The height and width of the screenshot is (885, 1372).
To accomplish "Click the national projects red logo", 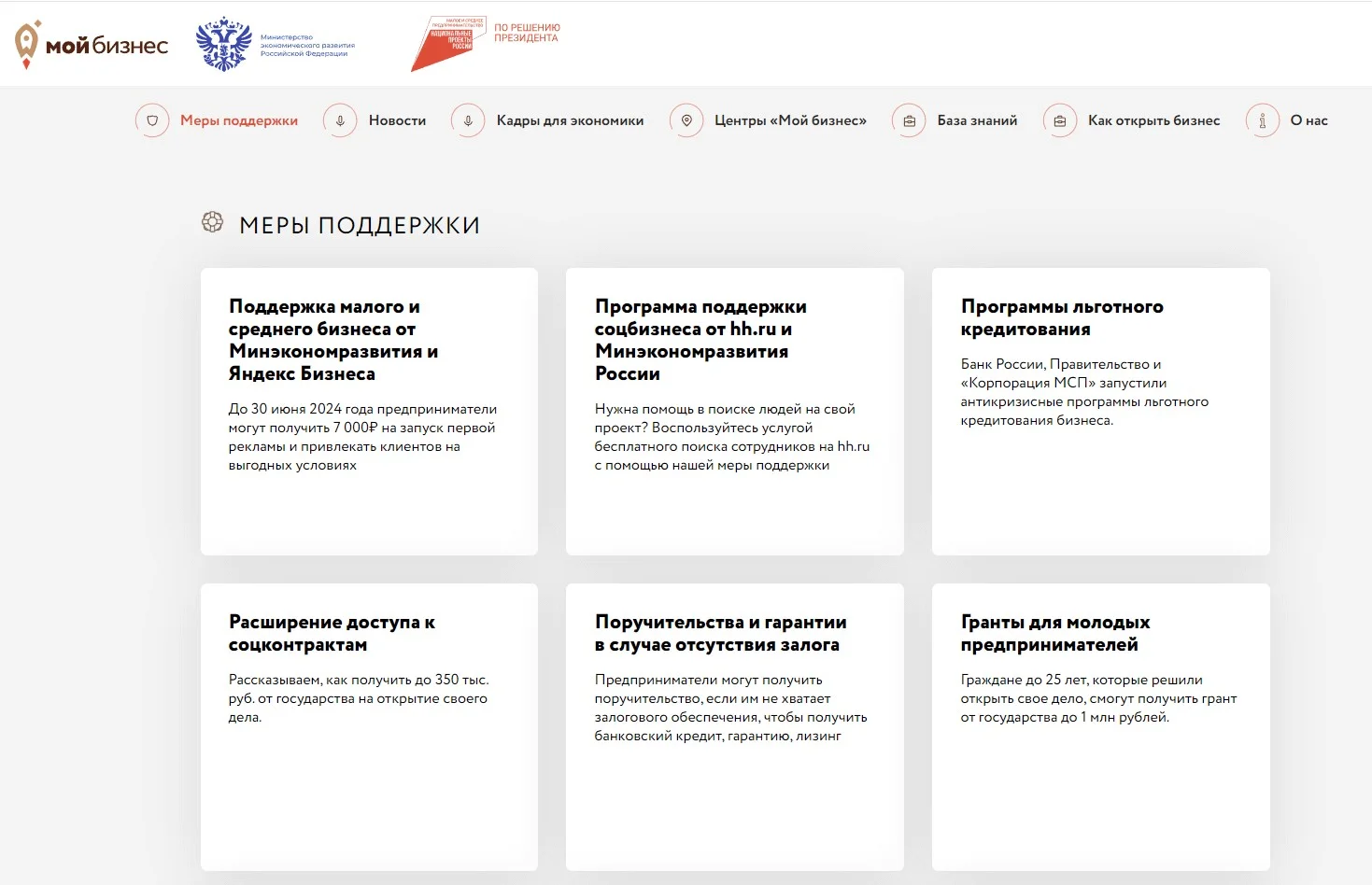I will 443,43.
